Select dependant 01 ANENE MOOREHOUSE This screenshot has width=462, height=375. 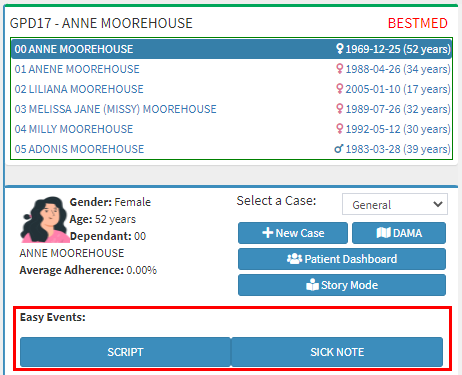coord(231,69)
